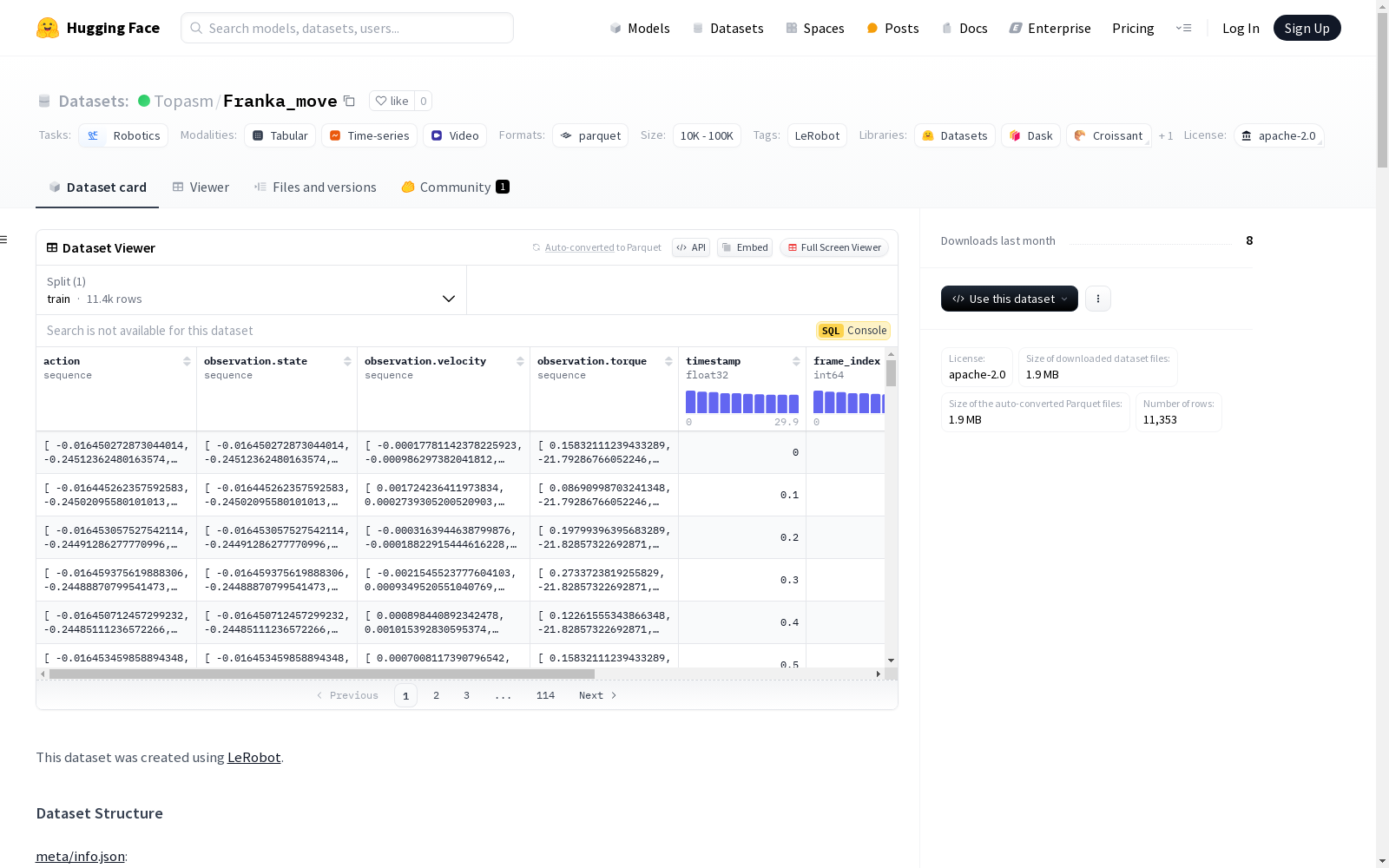Go to page 3 of viewer
Screen dimensions: 1389x868
(x=466, y=695)
